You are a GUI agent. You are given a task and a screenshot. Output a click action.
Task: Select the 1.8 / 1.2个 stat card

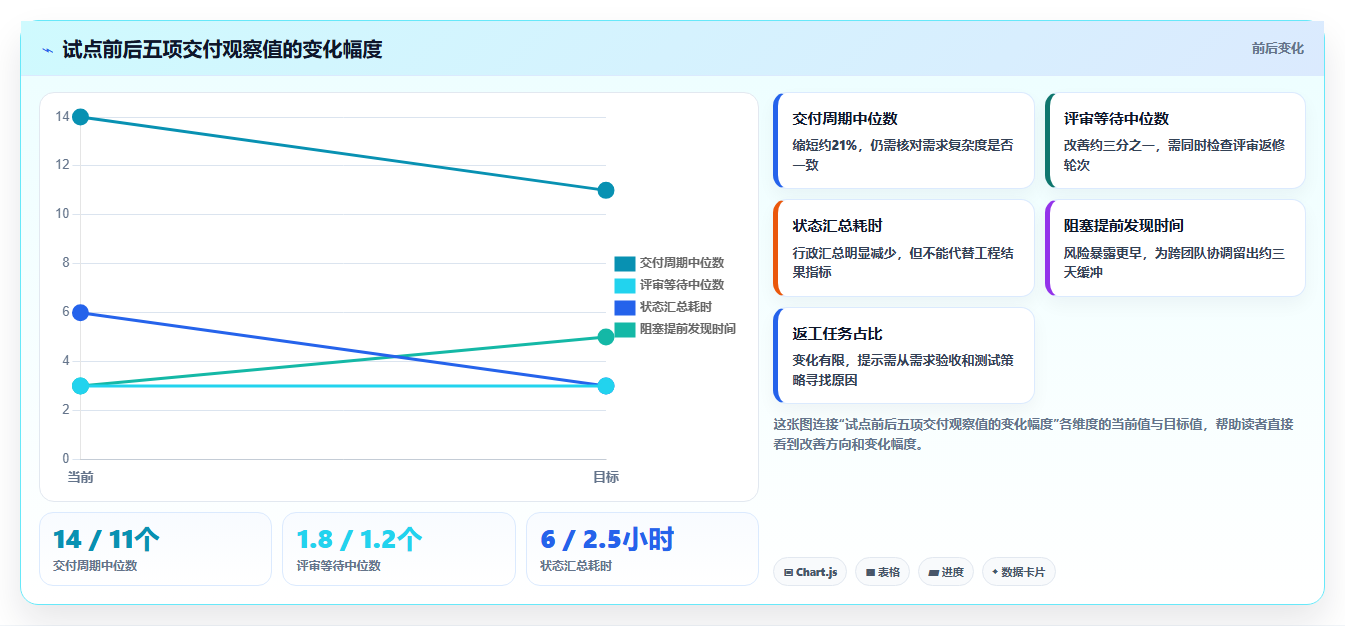(399, 549)
